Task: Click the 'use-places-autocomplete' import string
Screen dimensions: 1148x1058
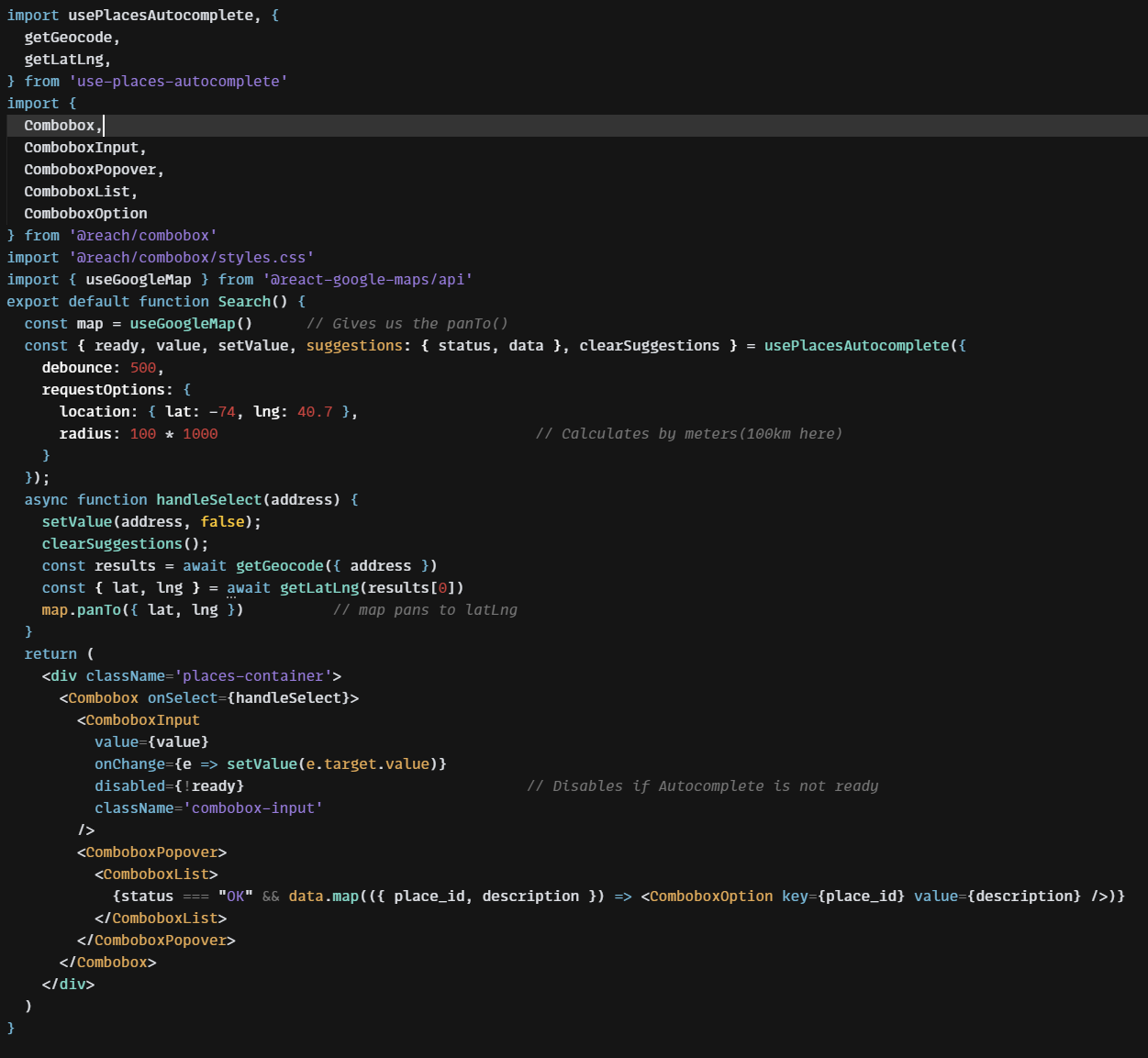Action: click(x=178, y=82)
